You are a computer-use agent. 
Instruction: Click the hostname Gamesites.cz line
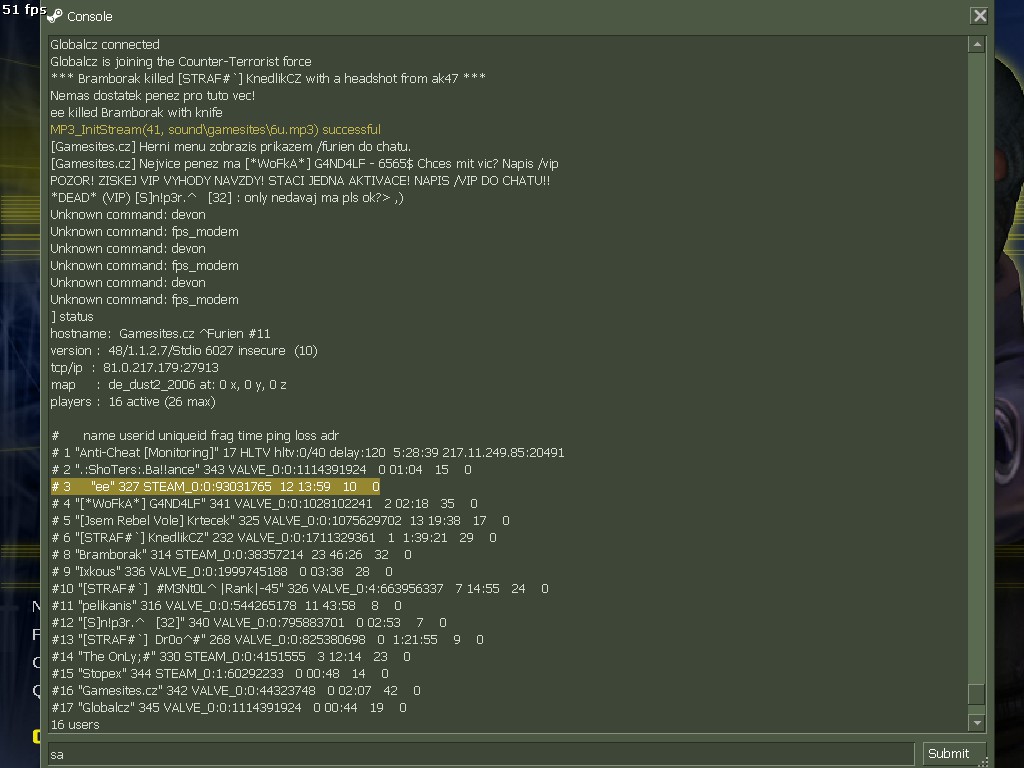coord(160,334)
